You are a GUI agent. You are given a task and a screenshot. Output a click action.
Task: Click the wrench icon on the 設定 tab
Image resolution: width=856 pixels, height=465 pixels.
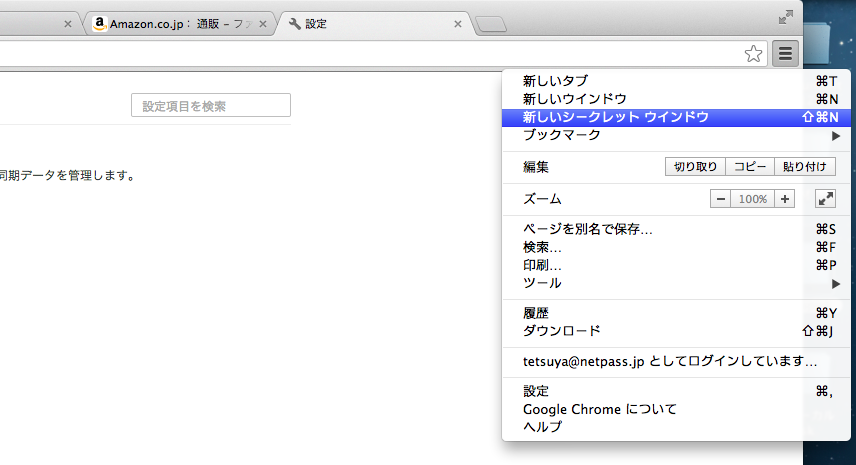tap(295, 23)
